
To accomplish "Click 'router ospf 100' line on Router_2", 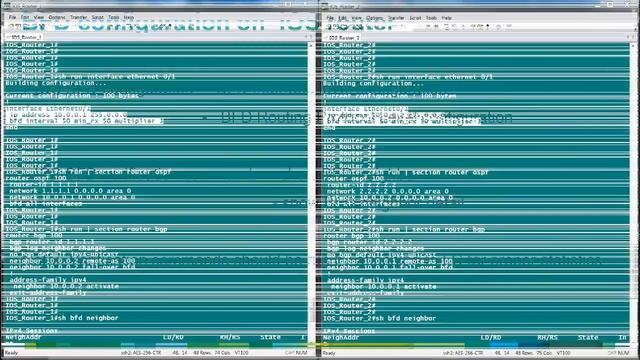I will pyautogui.click(x=353, y=178).
